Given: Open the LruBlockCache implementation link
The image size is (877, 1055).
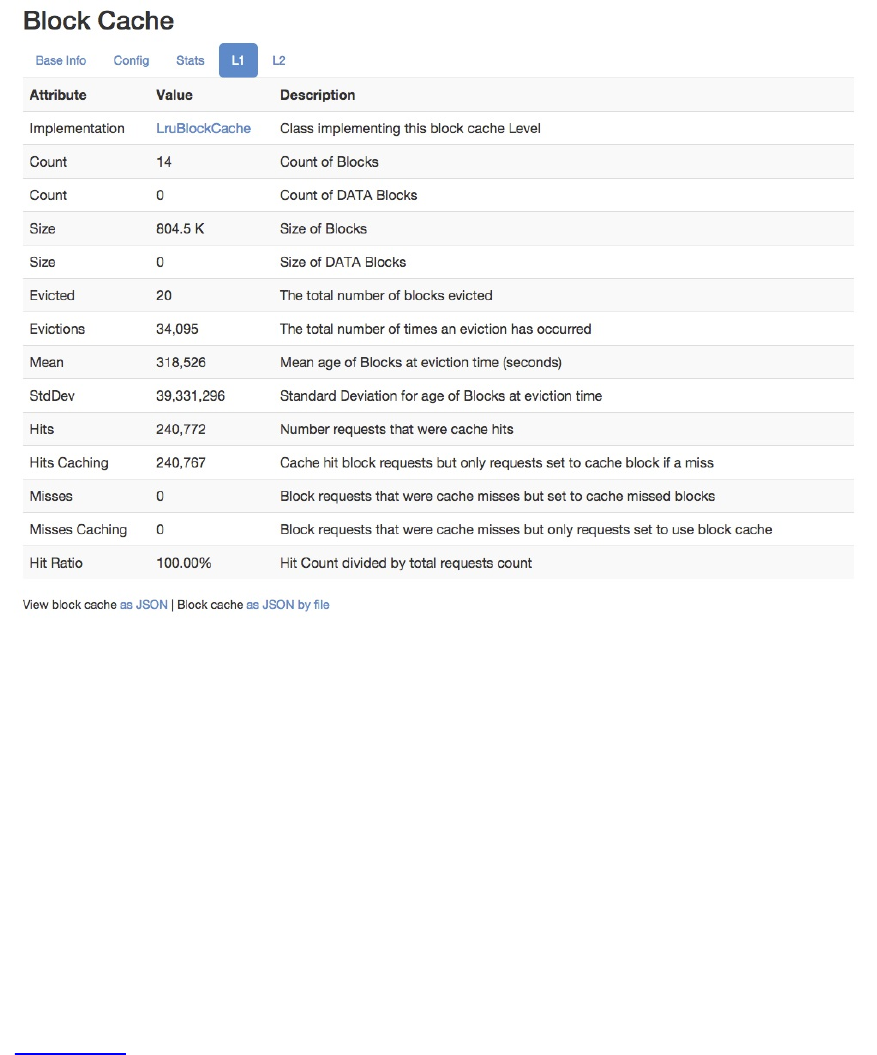Looking at the screenshot, I should click(x=203, y=128).
